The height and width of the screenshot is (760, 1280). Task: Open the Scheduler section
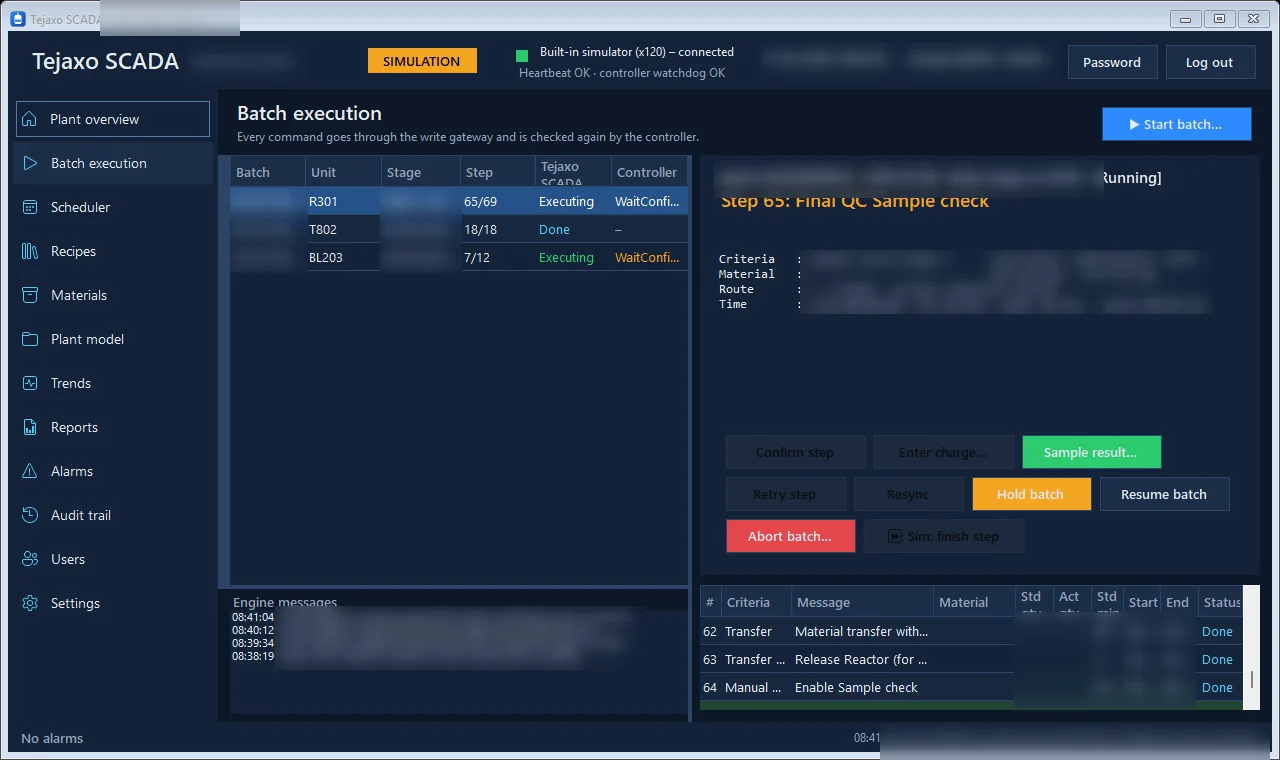coord(113,207)
